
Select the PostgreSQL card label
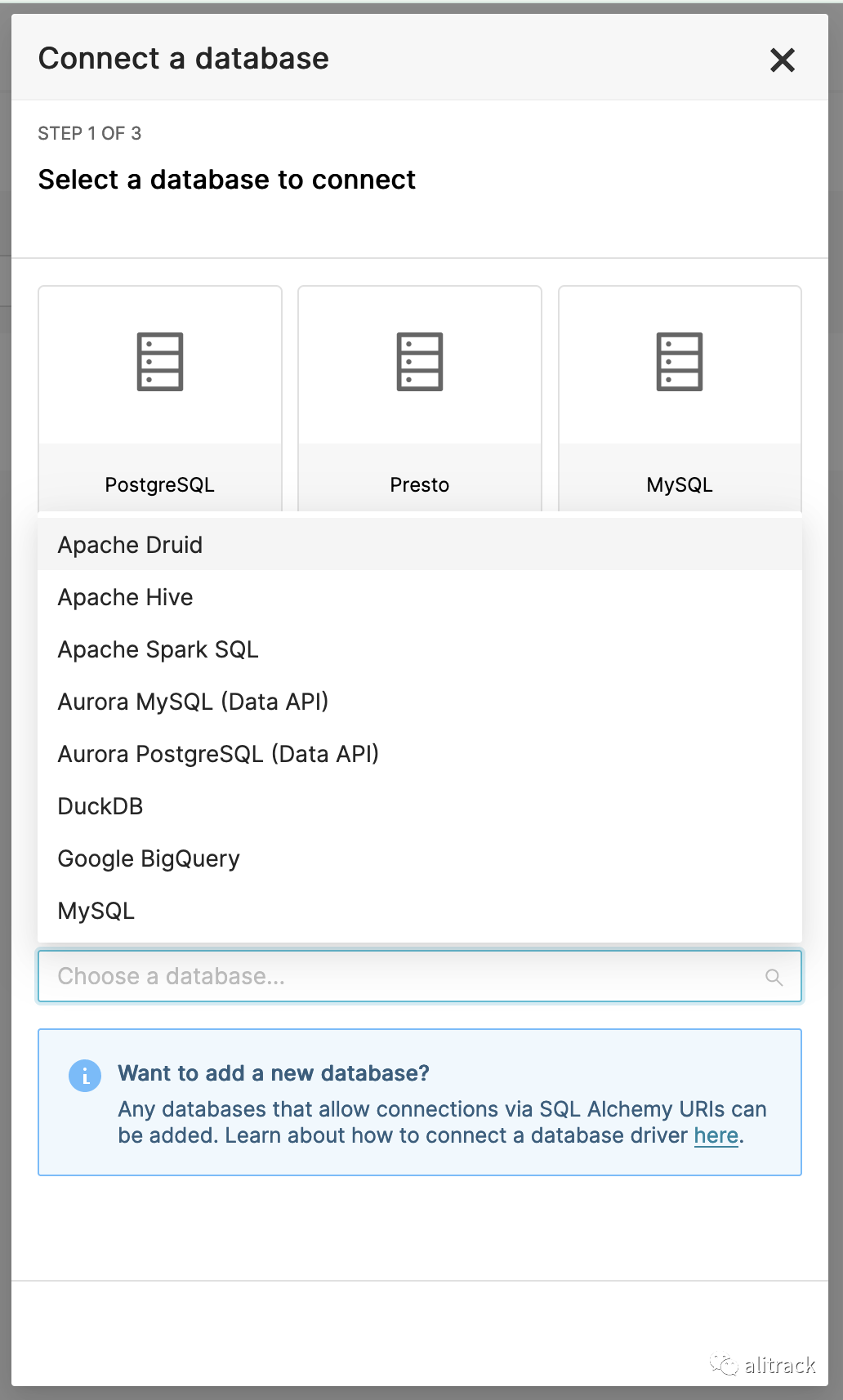click(x=160, y=484)
